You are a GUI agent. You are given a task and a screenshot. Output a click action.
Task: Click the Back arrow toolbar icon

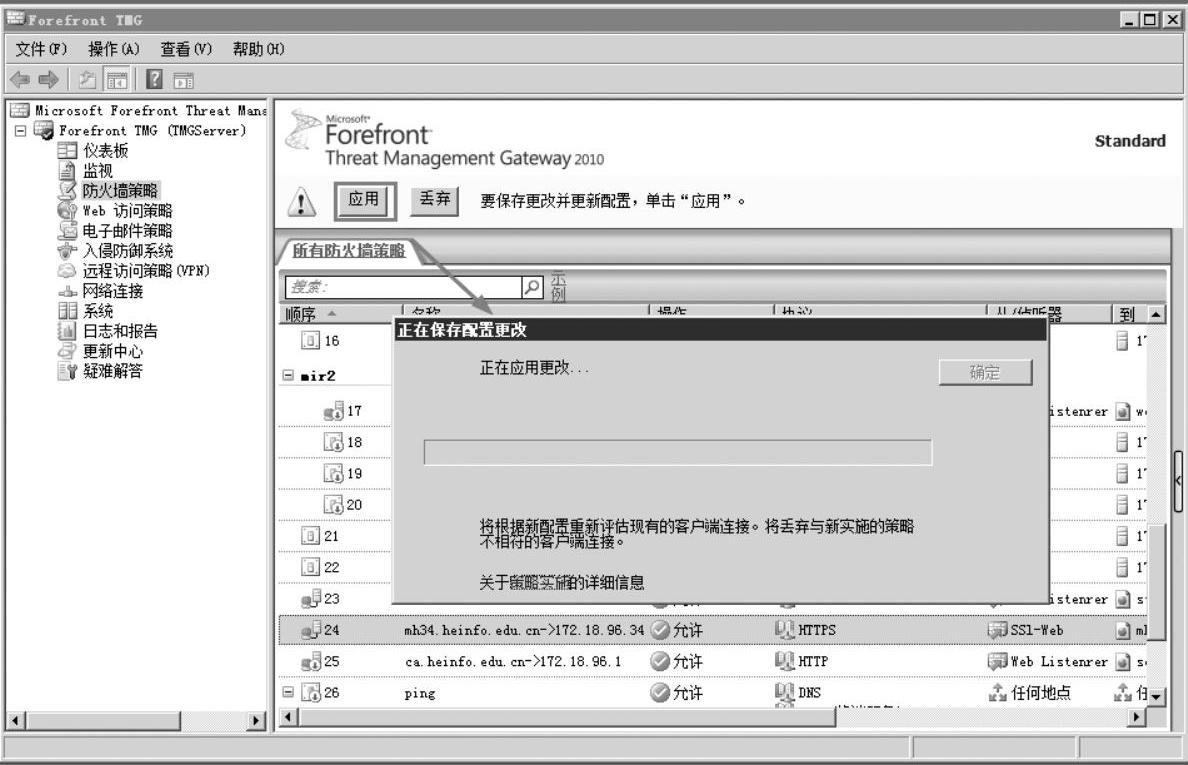[20, 79]
